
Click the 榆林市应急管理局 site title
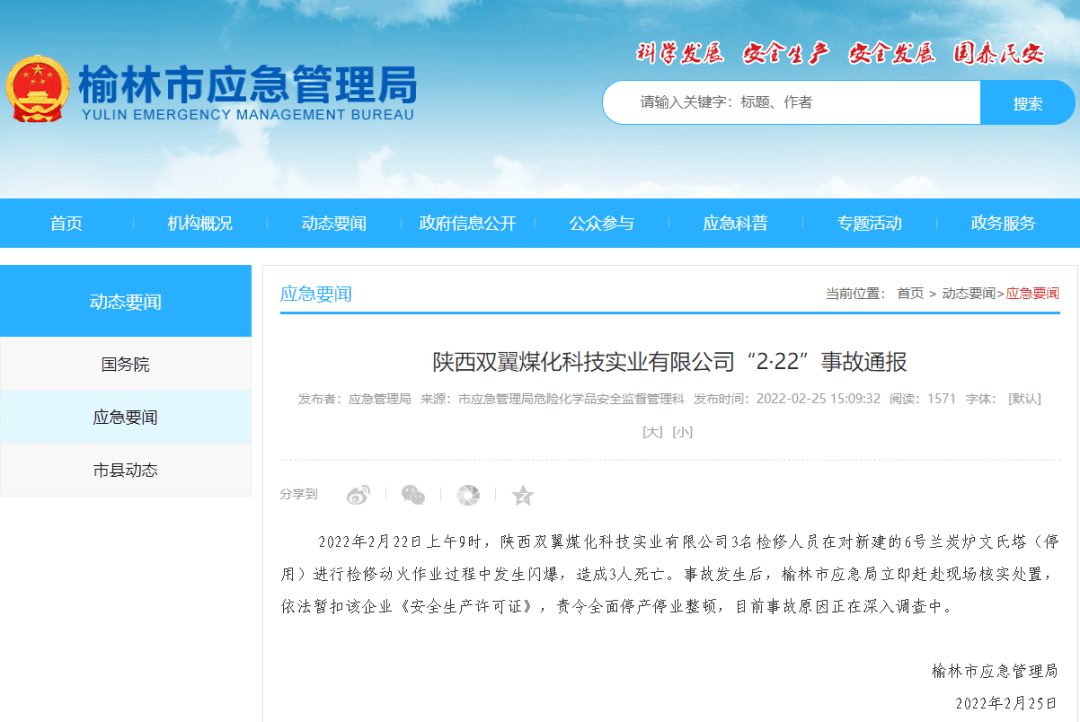248,84
